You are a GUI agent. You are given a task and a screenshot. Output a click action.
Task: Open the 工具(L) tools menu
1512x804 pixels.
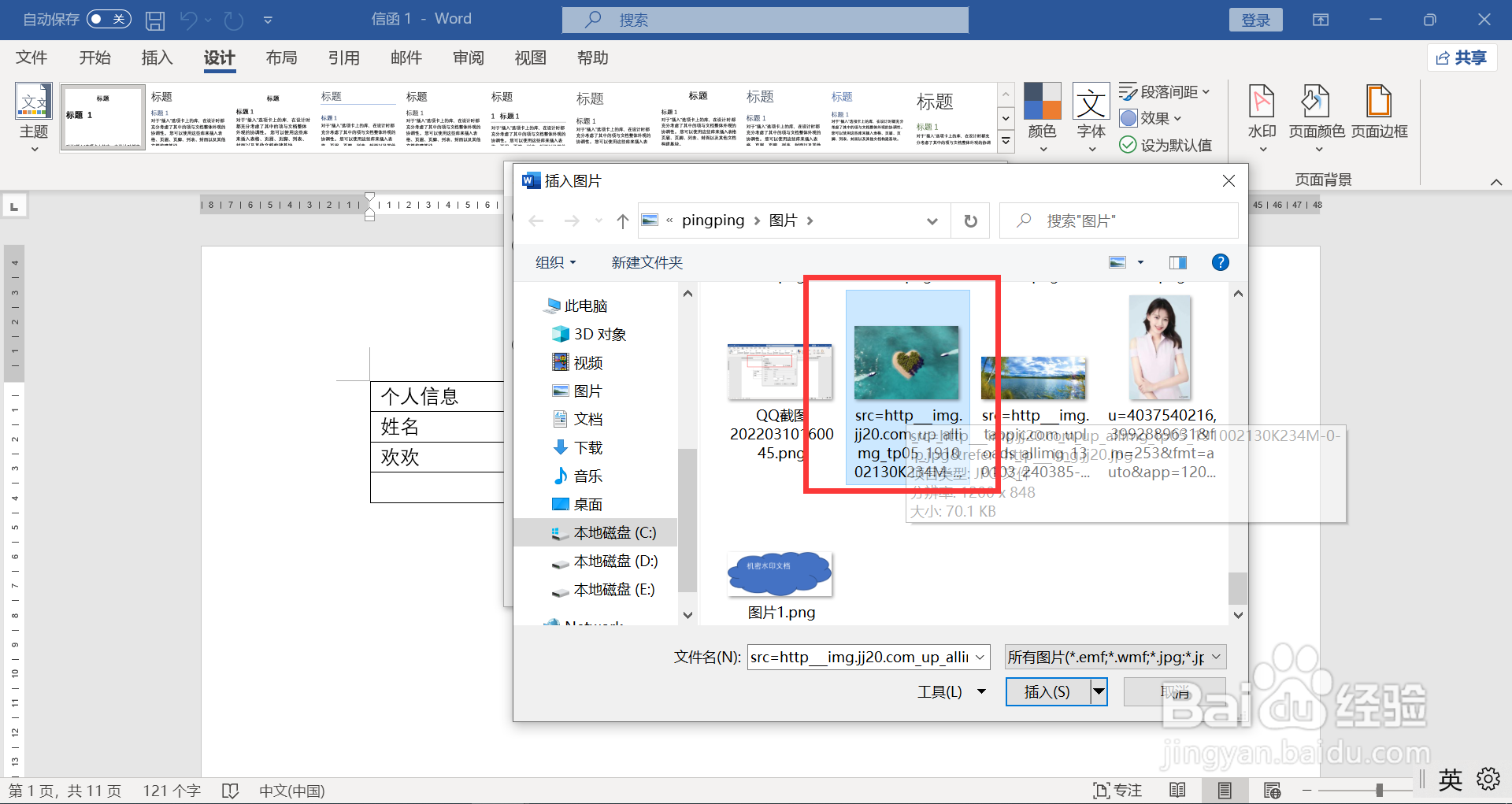951,691
